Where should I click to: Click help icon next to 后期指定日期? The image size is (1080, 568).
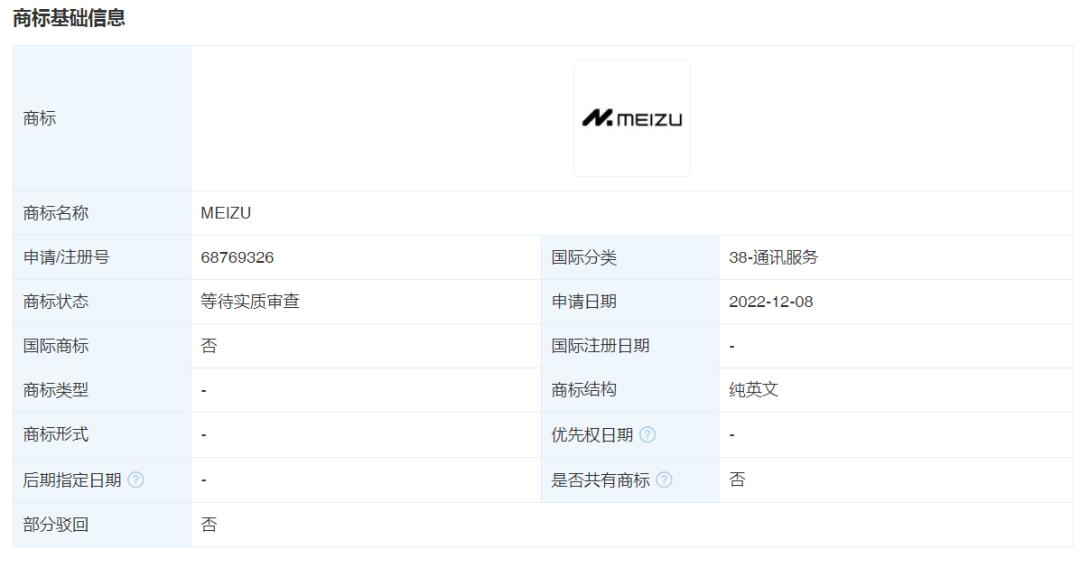136,480
